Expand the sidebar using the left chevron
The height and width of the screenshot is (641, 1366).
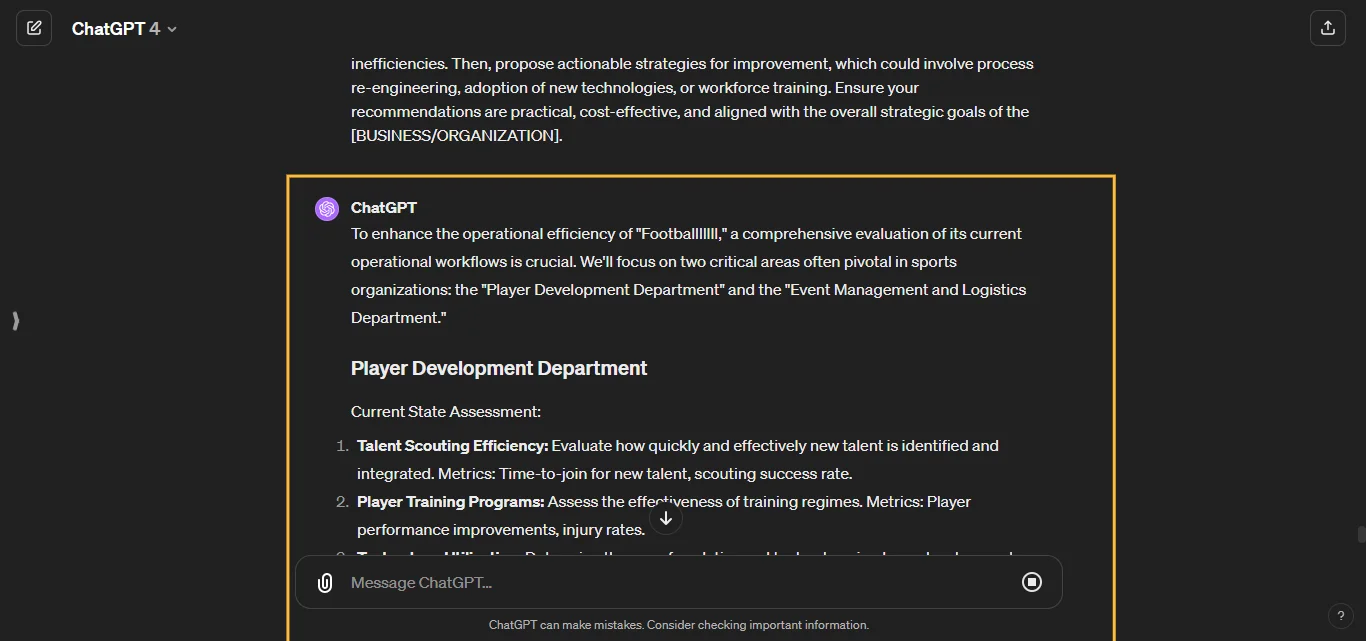(x=15, y=321)
